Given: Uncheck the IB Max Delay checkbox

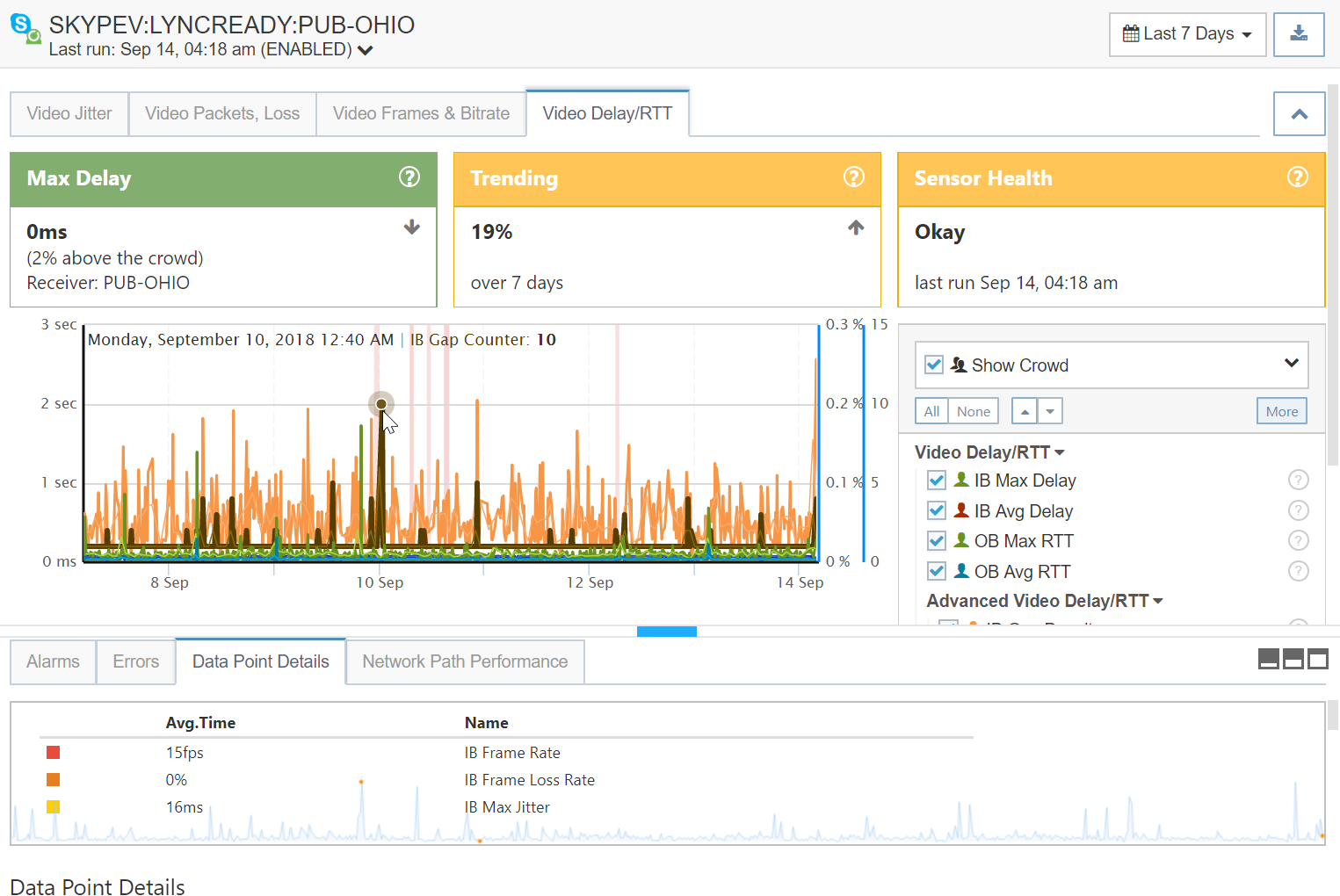Looking at the screenshot, I should coord(937,481).
